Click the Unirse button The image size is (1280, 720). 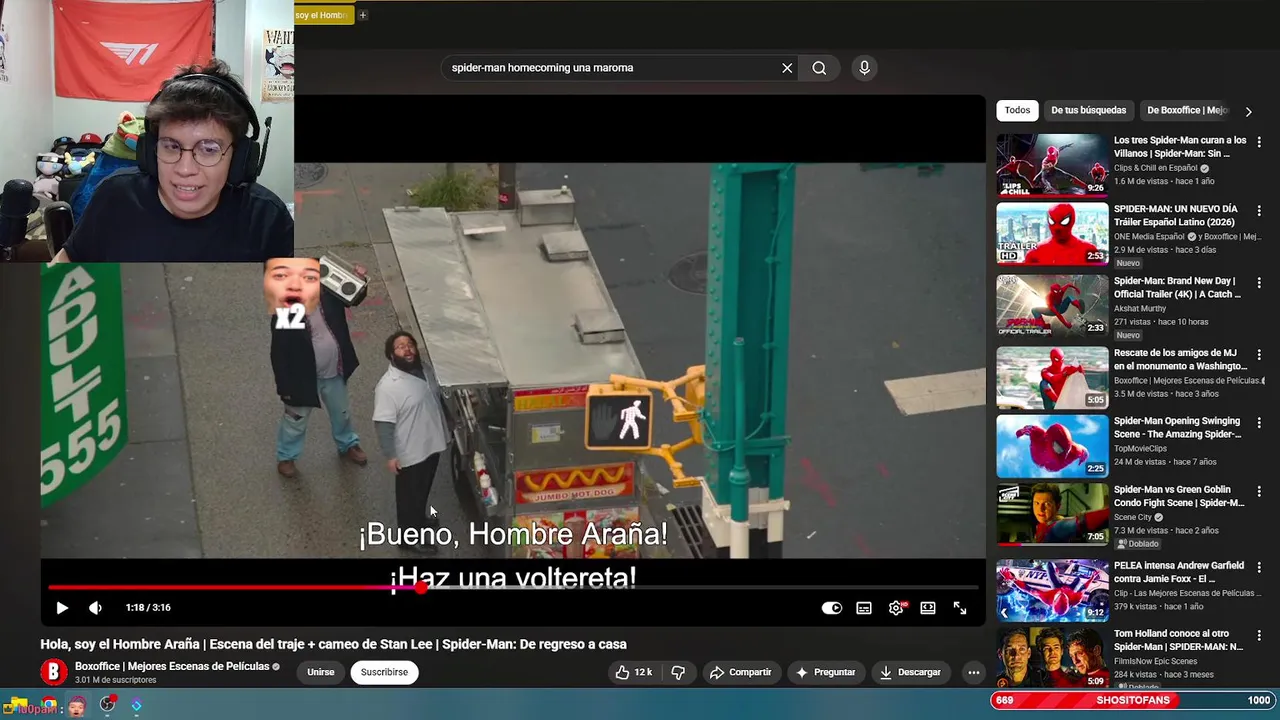(x=321, y=672)
